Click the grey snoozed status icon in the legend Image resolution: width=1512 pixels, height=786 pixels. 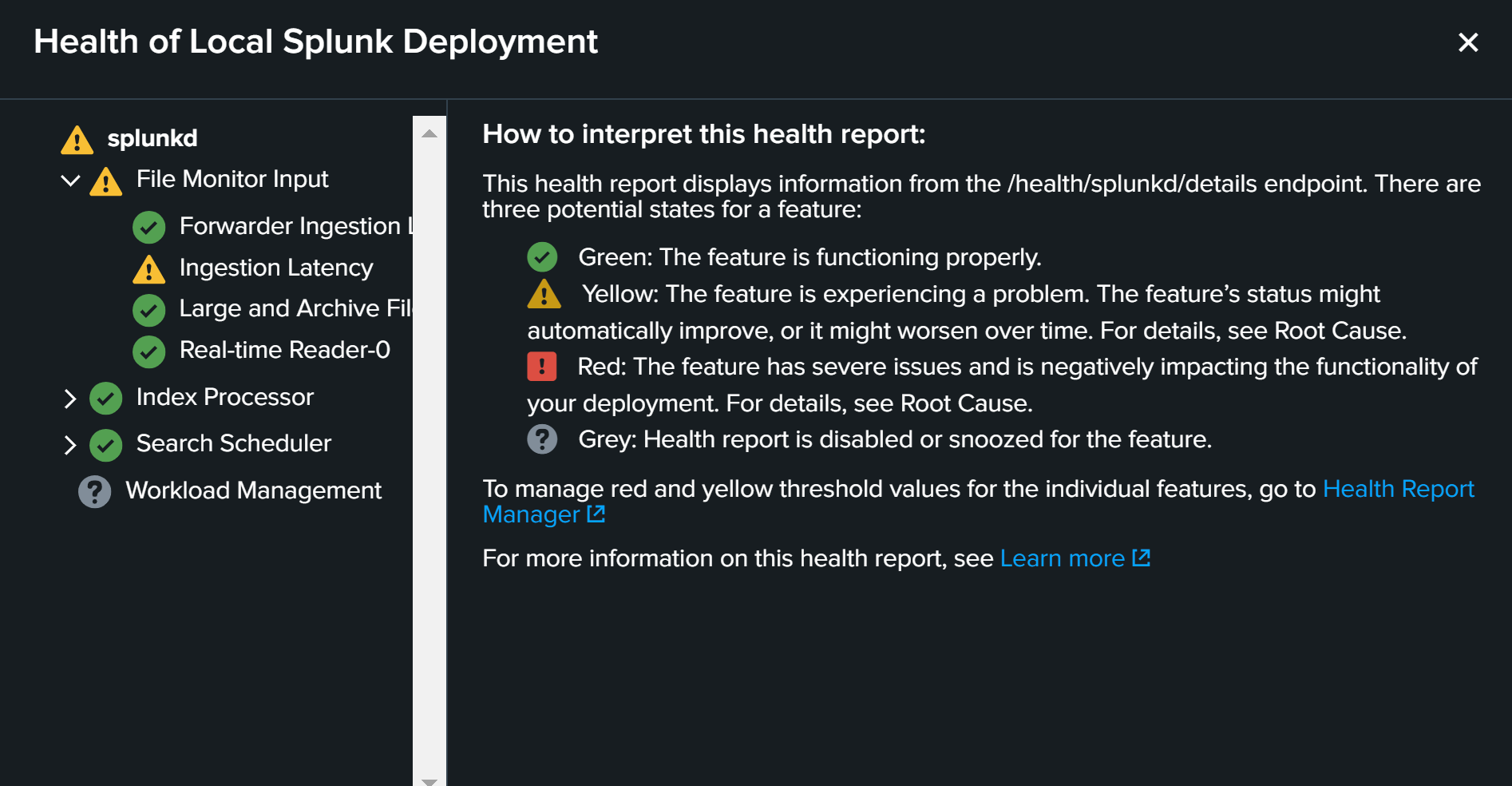(542, 439)
